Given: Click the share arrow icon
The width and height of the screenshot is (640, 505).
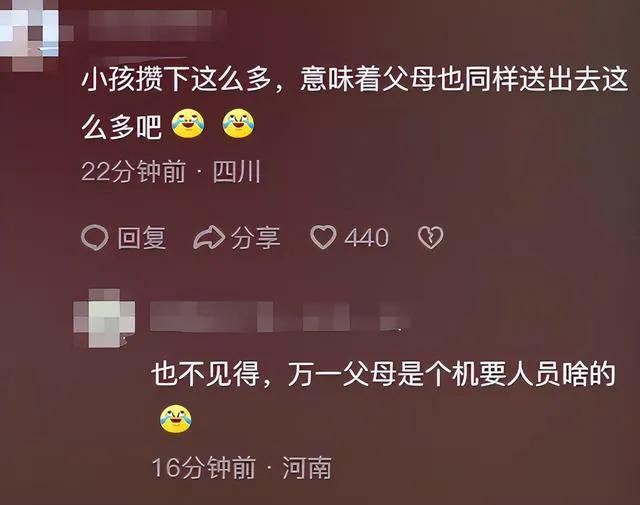Looking at the screenshot, I should (209, 238).
